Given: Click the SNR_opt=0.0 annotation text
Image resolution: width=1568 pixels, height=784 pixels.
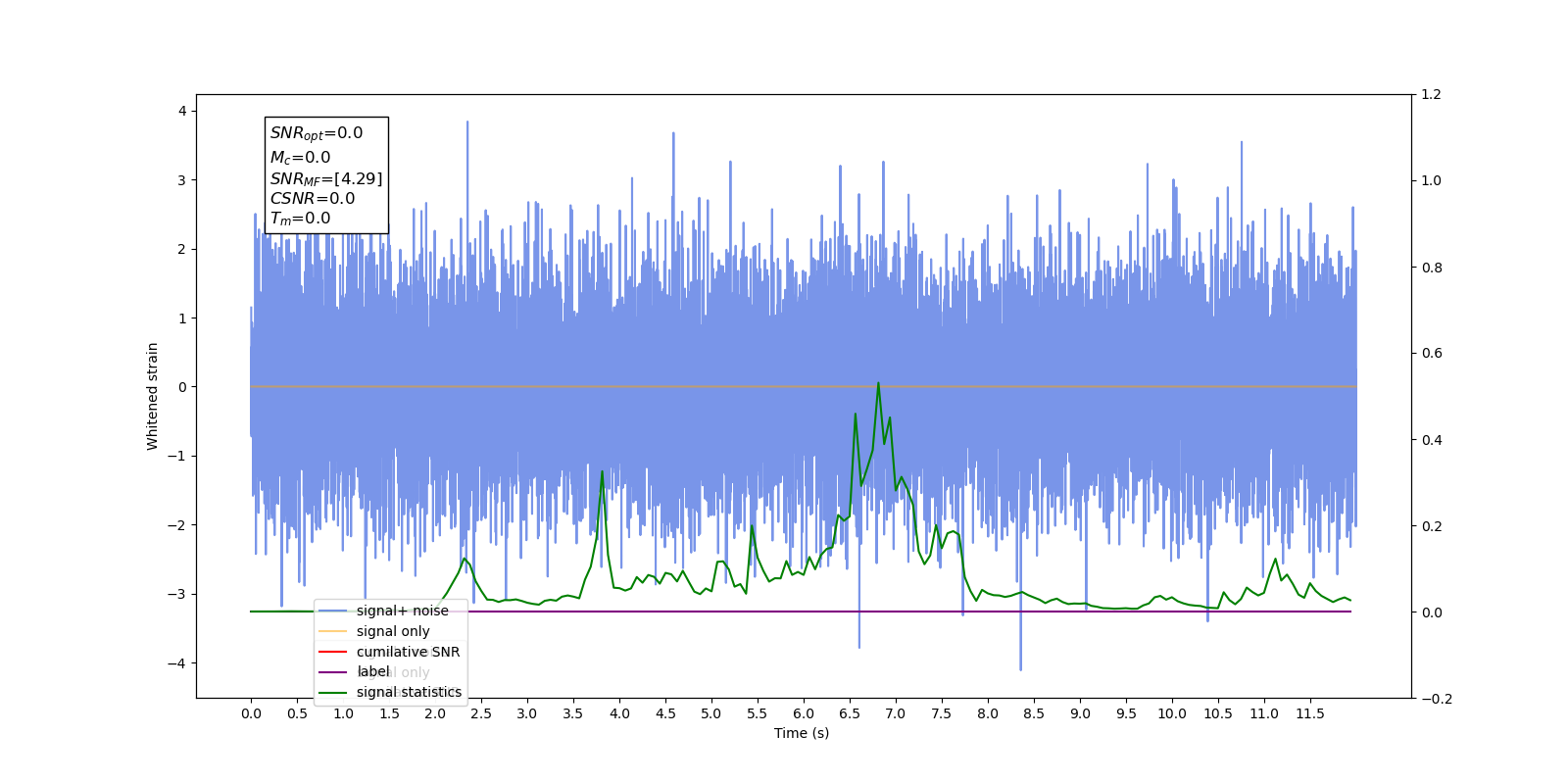Looking at the screenshot, I should 317,133.
